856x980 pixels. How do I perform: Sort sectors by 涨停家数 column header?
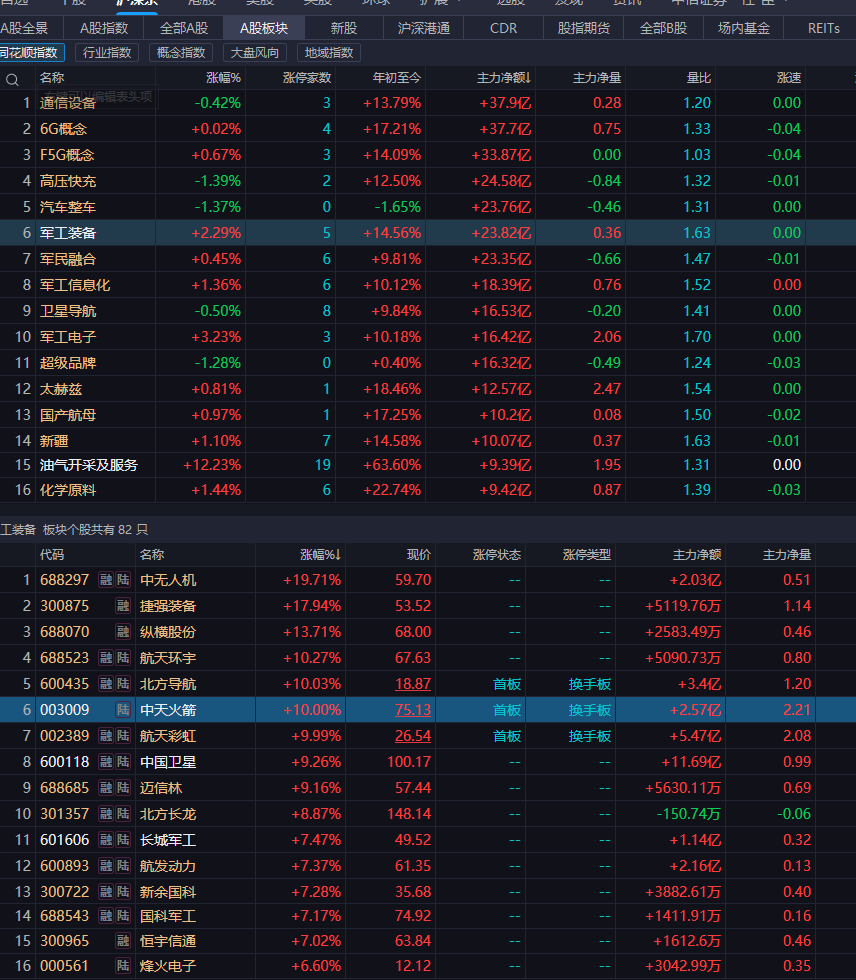click(x=306, y=77)
